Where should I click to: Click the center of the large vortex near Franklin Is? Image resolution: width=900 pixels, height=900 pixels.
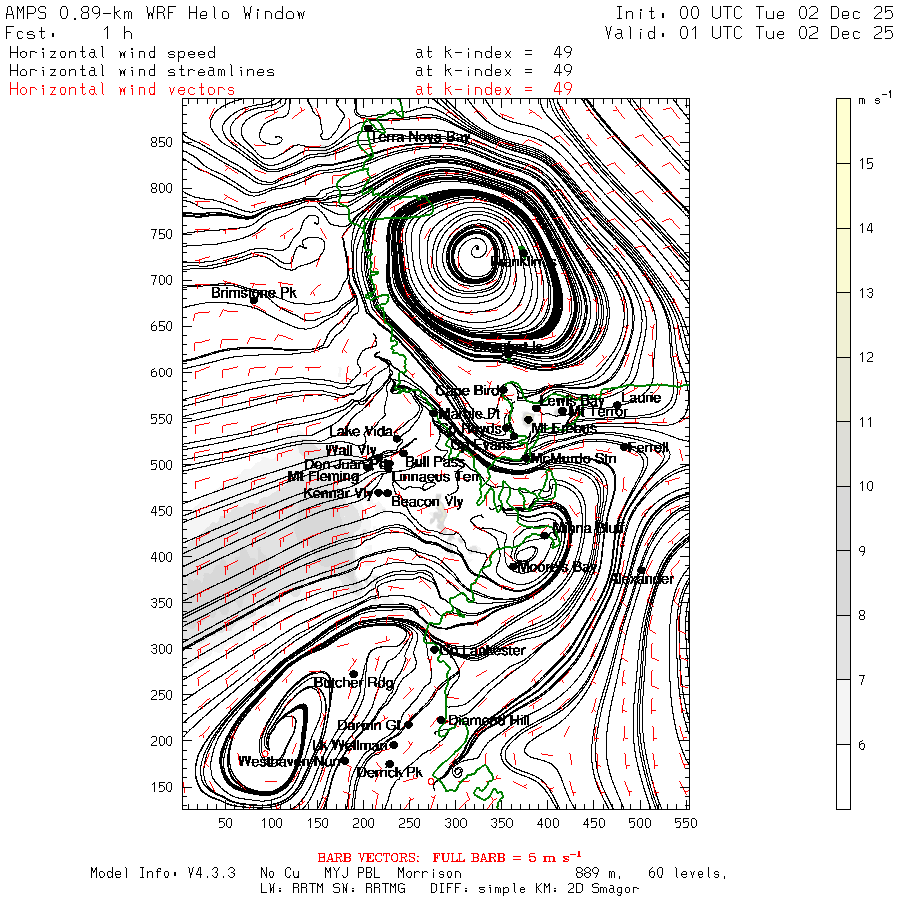(x=476, y=246)
